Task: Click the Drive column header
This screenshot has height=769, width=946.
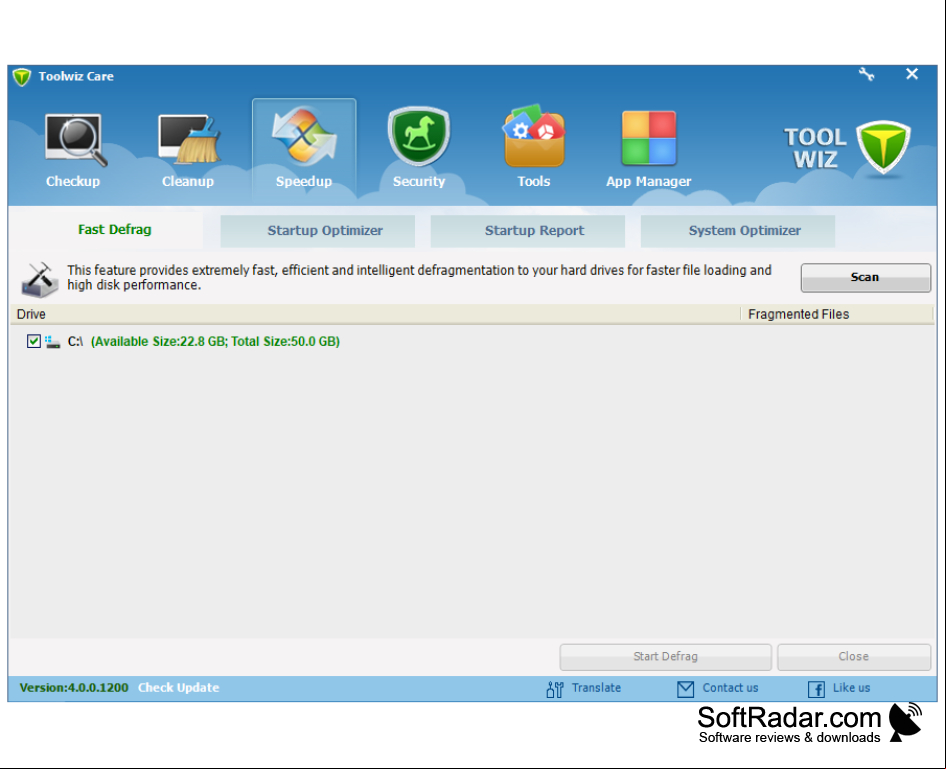Action: (375, 314)
